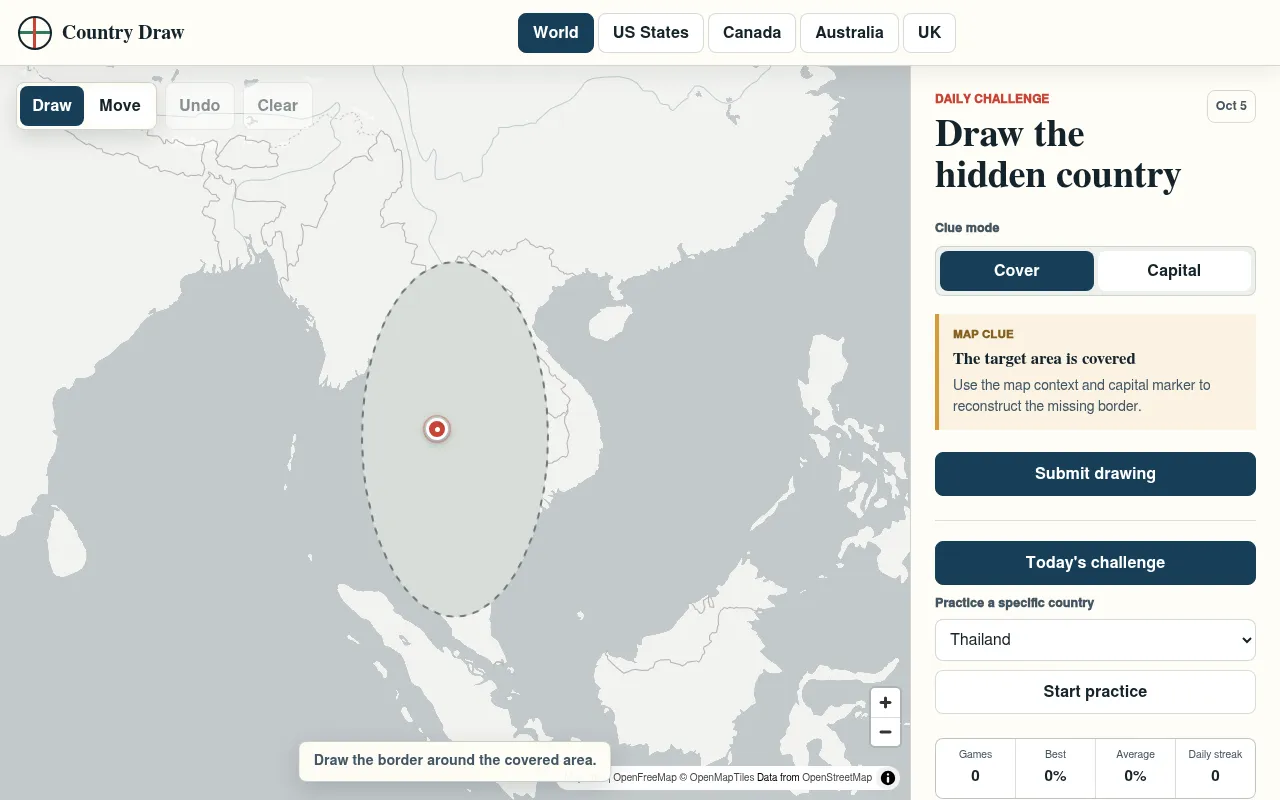Switch to Move mode
The height and width of the screenshot is (800, 1280).
tap(120, 106)
